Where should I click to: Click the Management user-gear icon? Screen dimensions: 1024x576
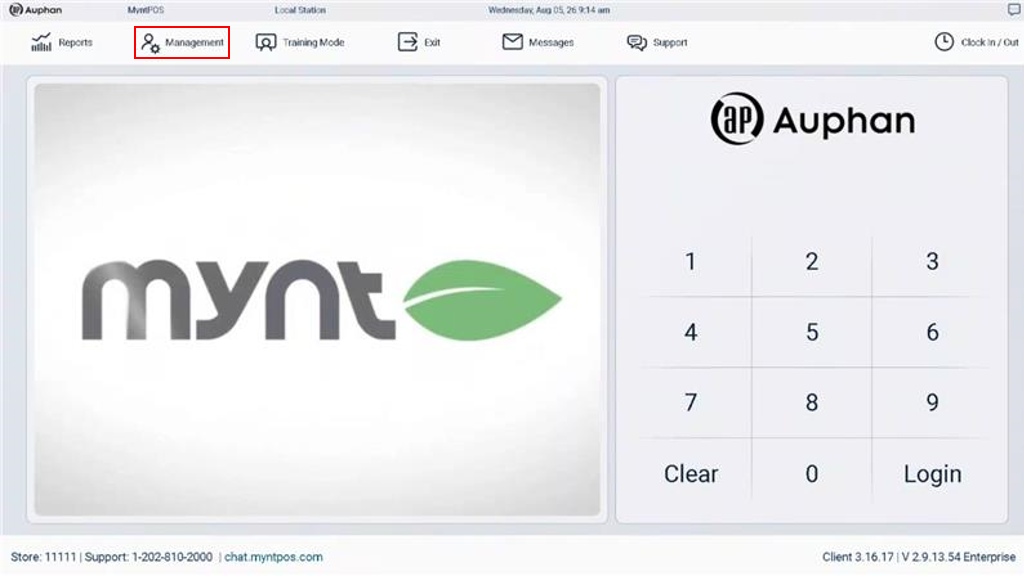[x=150, y=43]
